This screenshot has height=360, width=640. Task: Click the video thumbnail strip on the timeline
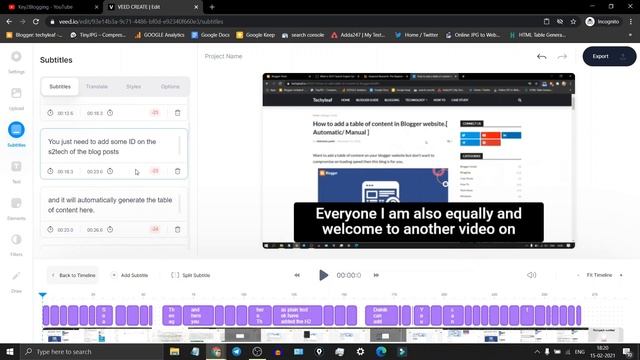pos(333,335)
